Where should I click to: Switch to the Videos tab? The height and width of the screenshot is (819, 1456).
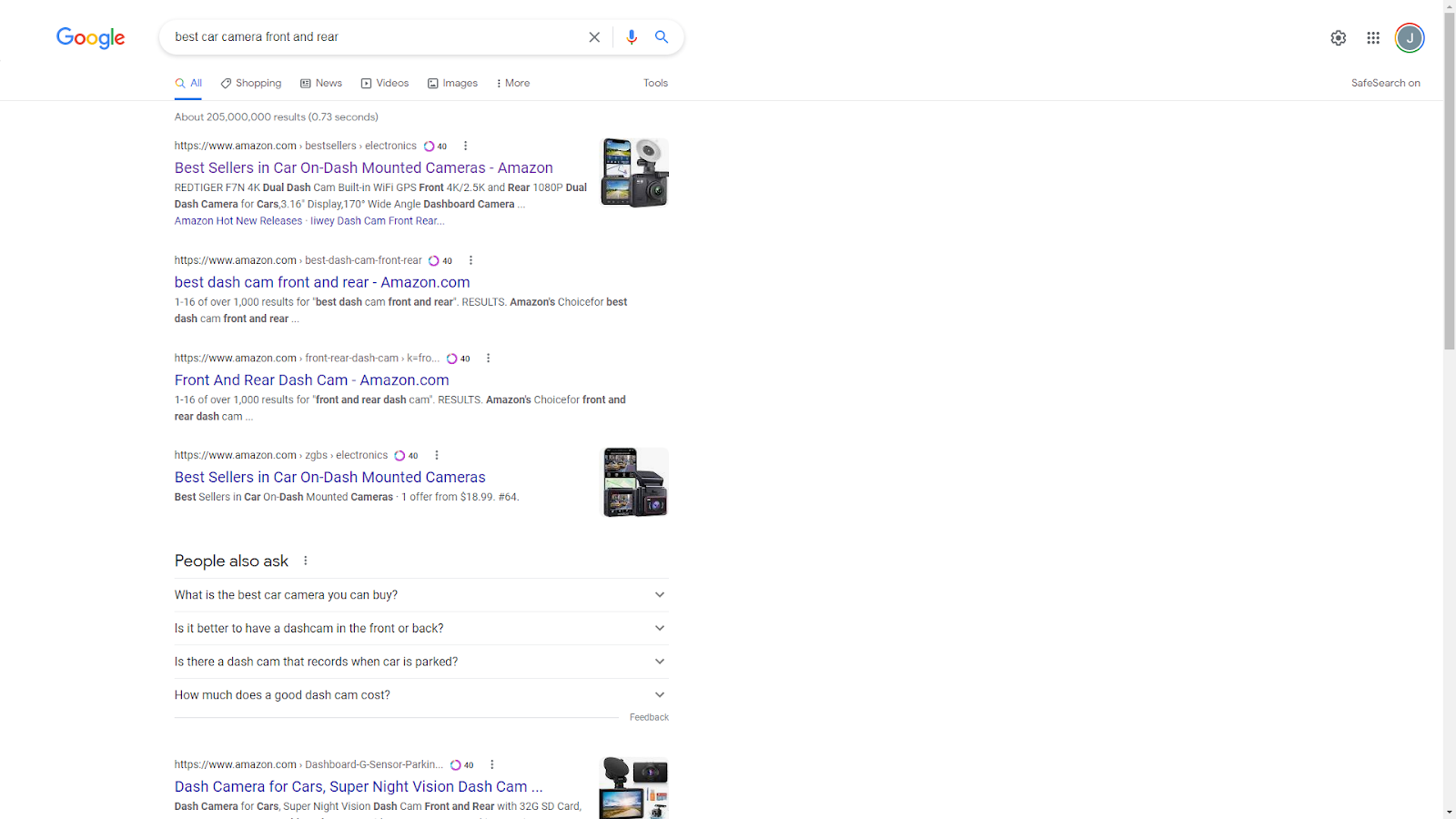click(385, 83)
